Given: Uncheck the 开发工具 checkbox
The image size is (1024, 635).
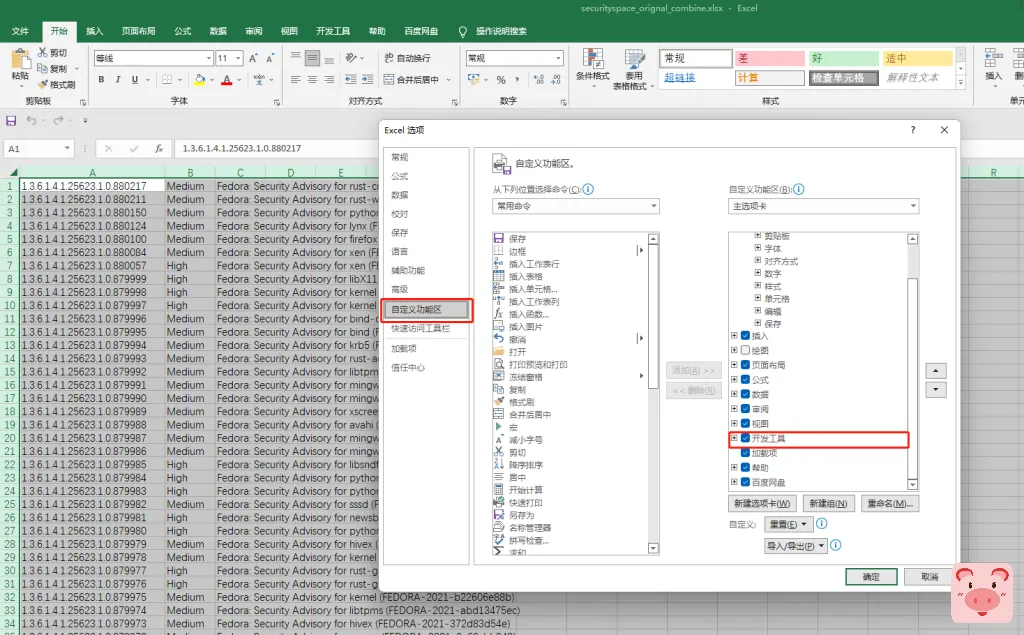Looking at the screenshot, I should point(746,439).
